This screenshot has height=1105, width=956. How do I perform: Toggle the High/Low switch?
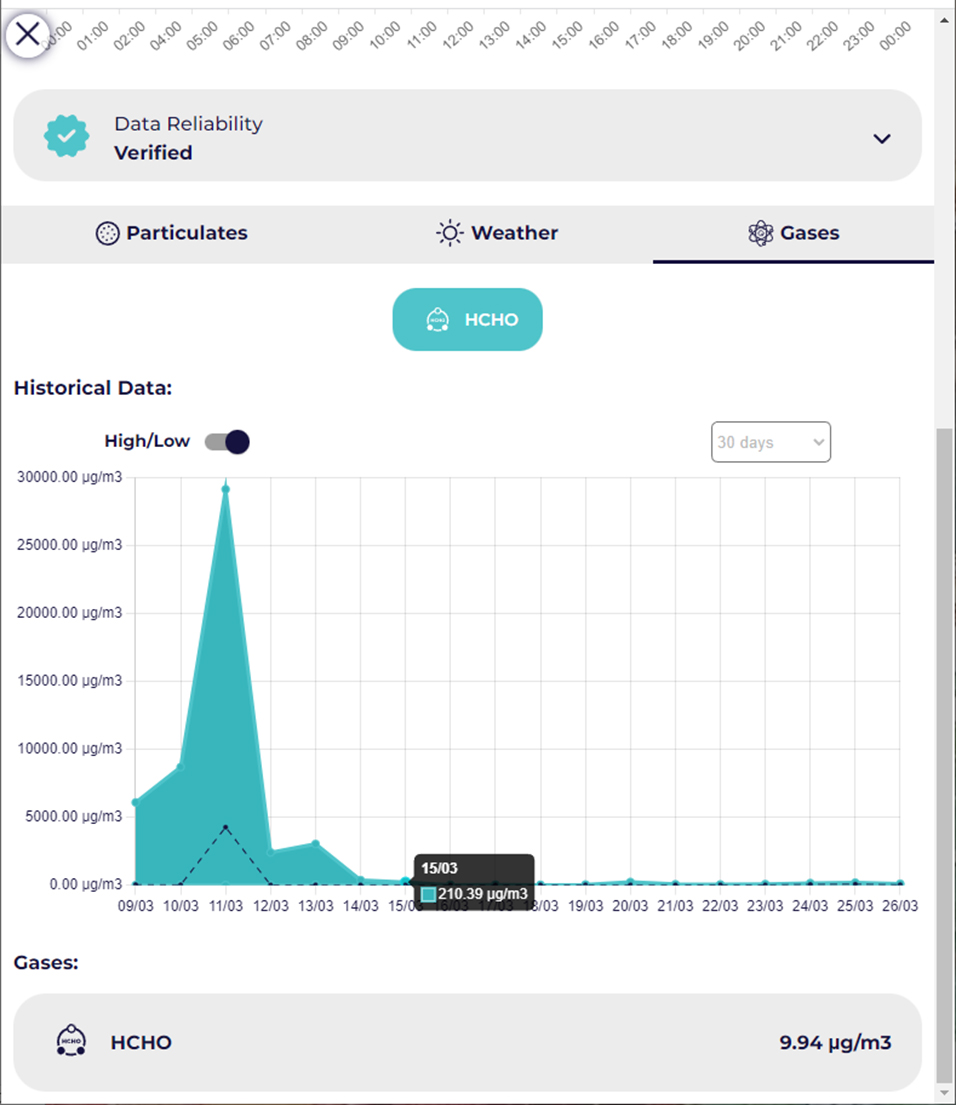[227, 442]
